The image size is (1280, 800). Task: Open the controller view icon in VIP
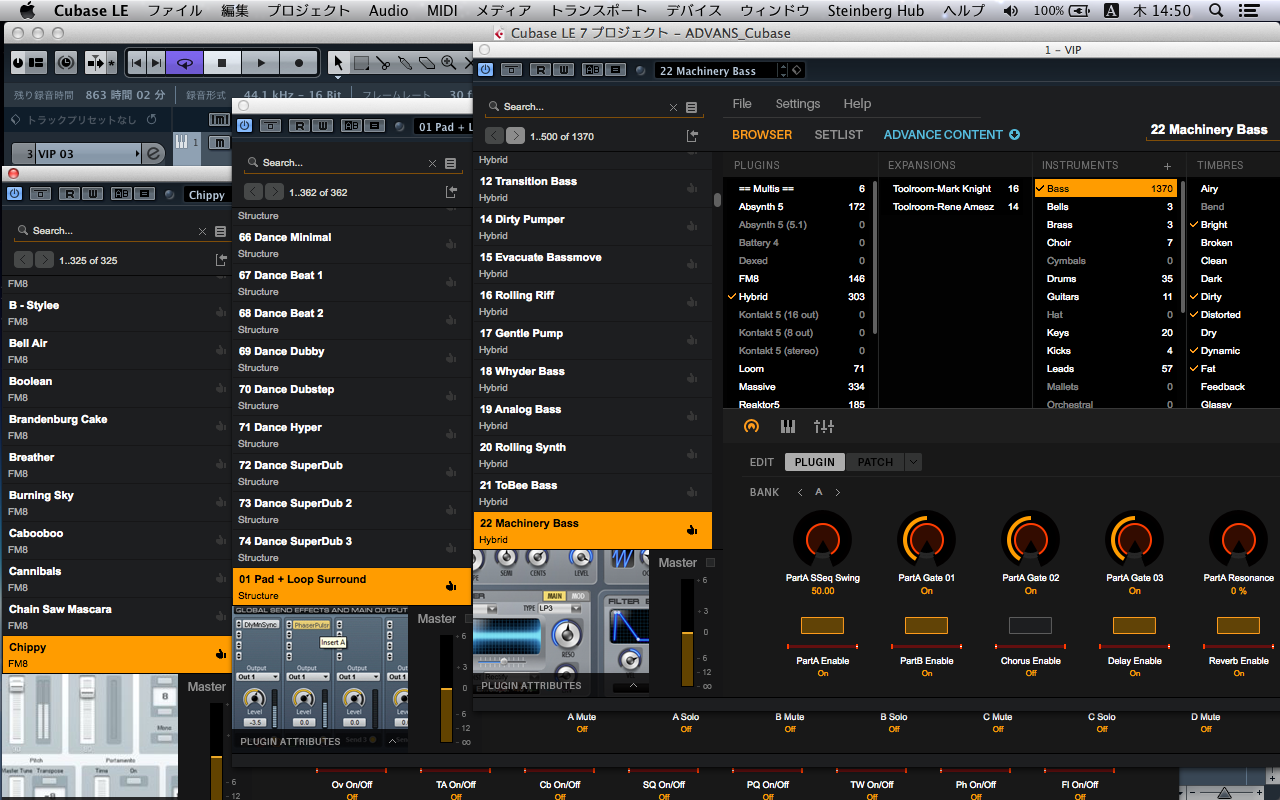(x=752, y=426)
